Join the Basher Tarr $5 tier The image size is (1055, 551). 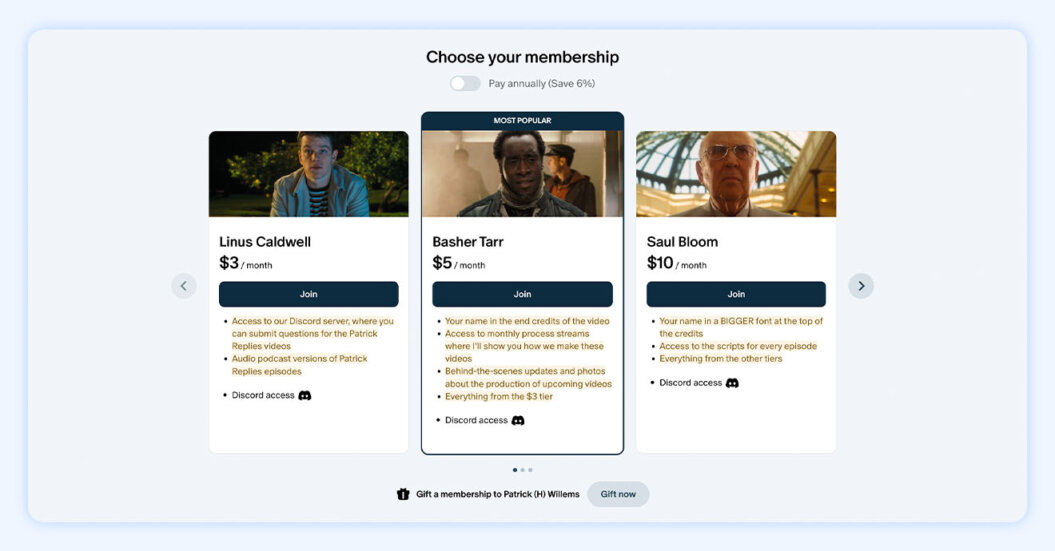[x=522, y=294]
